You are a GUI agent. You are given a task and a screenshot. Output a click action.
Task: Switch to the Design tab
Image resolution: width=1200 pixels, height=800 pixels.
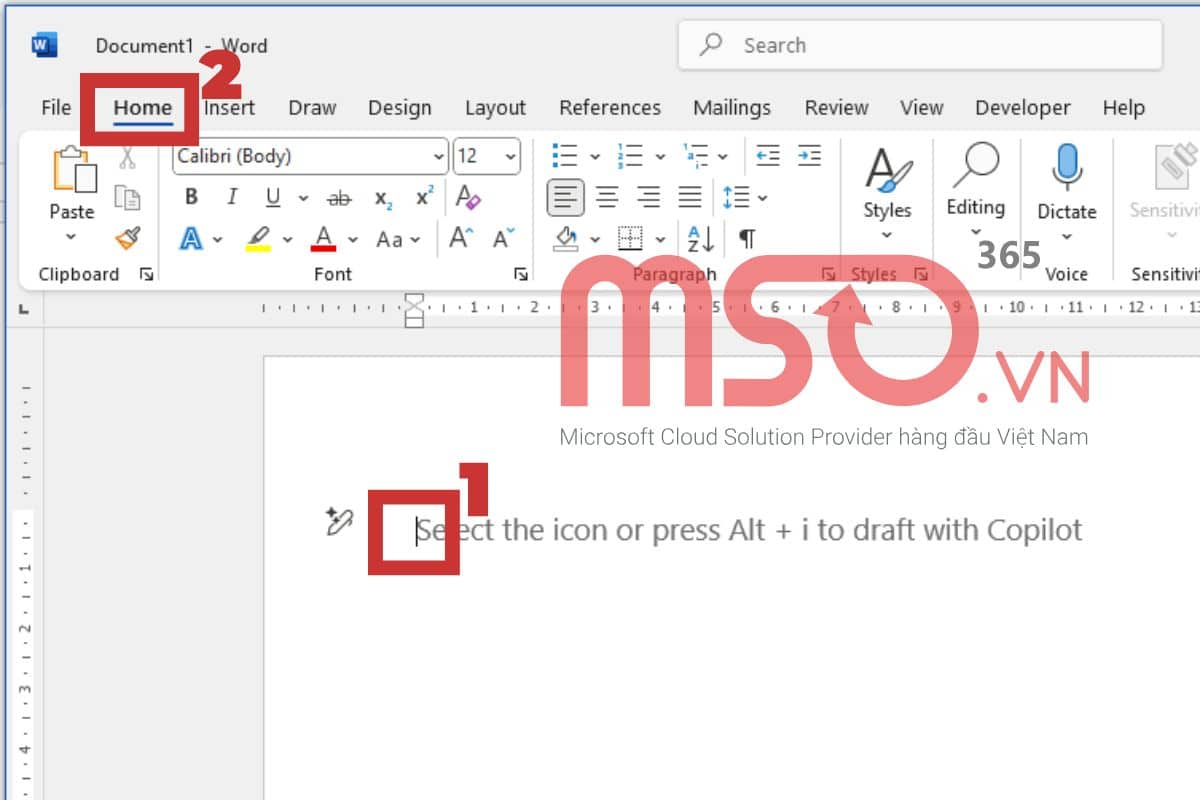pos(400,108)
